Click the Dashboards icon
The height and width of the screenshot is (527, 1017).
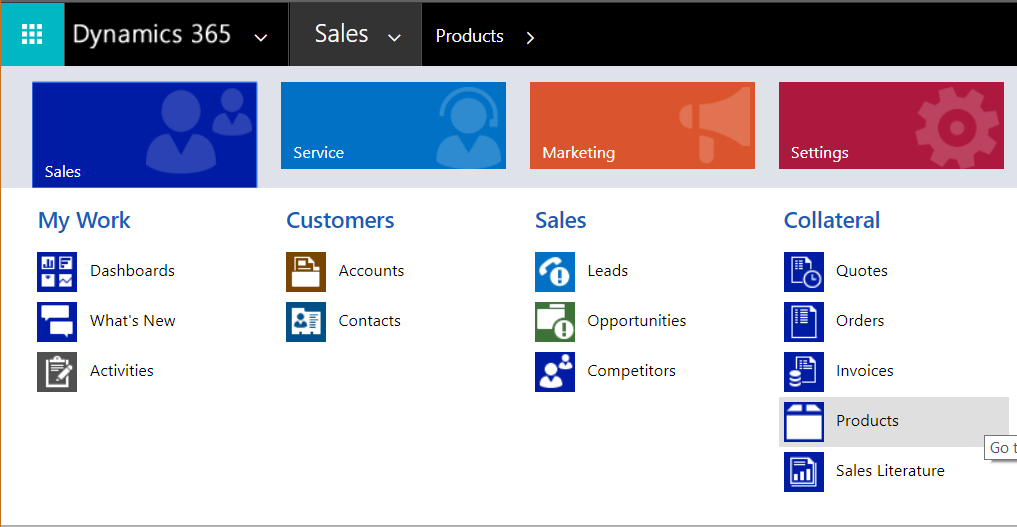(x=57, y=272)
